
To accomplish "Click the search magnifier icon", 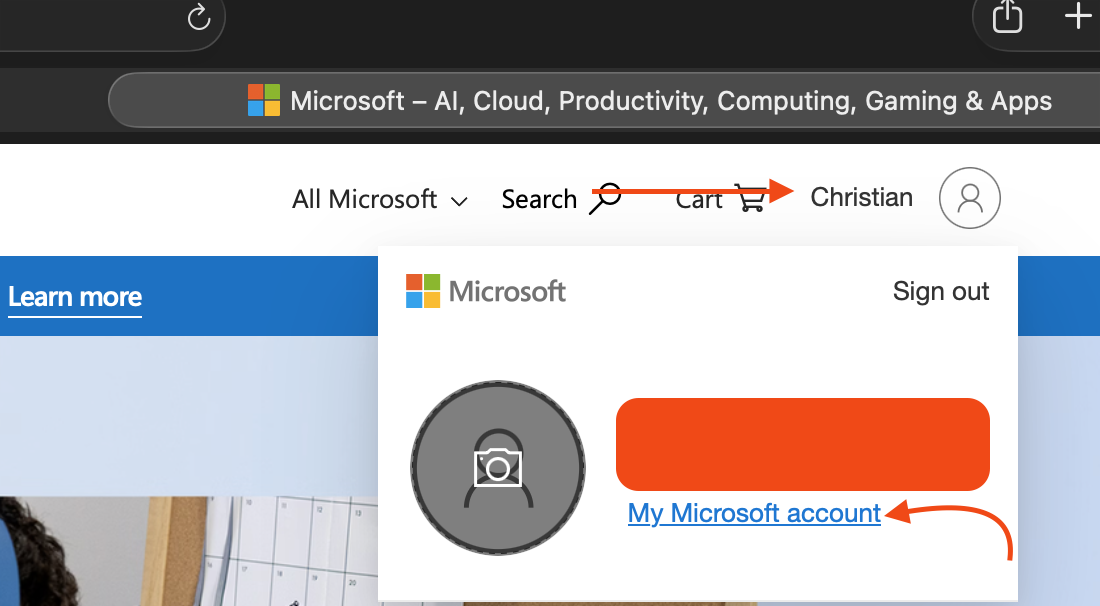I will pyautogui.click(x=605, y=198).
